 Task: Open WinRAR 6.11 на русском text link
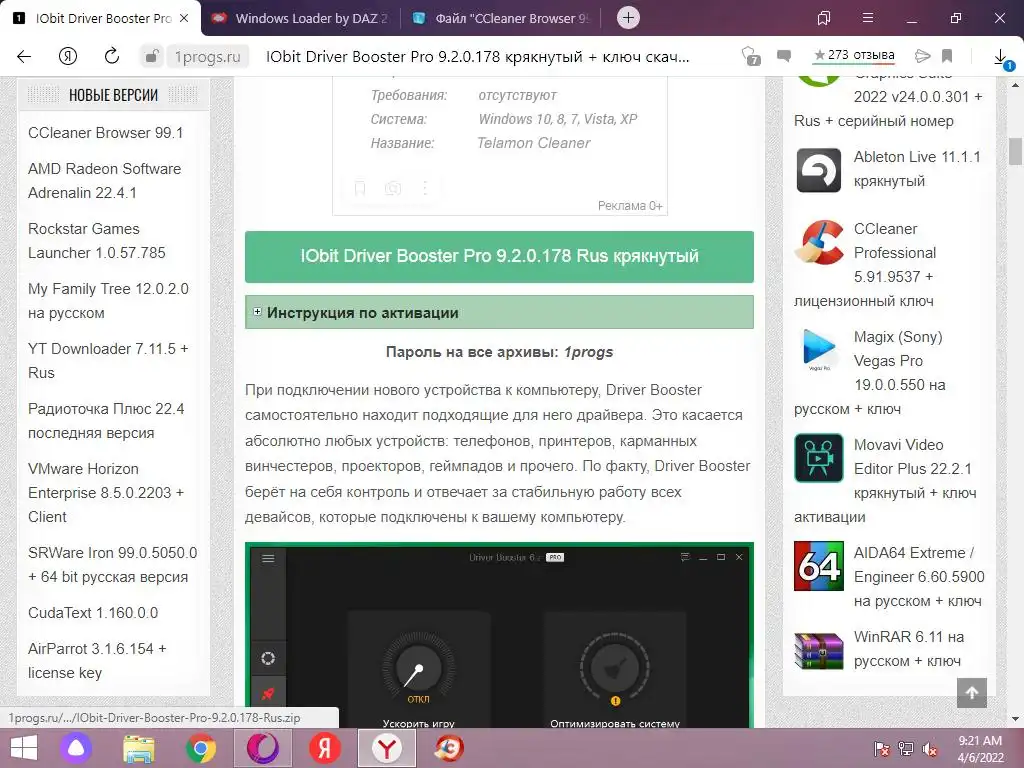(x=908, y=648)
